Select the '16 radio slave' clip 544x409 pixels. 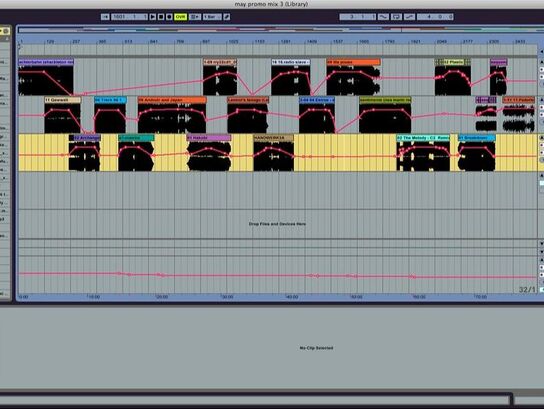tap(291, 62)
